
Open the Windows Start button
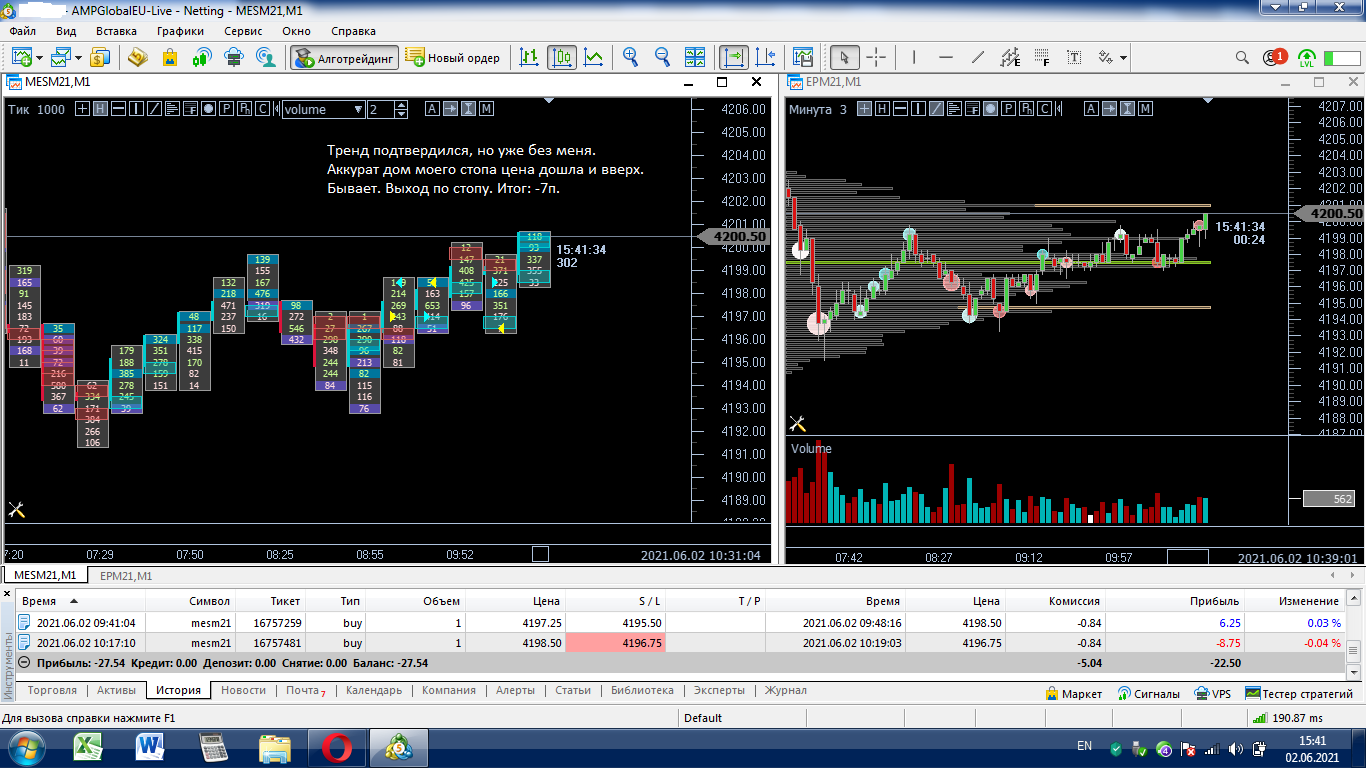click(x=26, y=746)
